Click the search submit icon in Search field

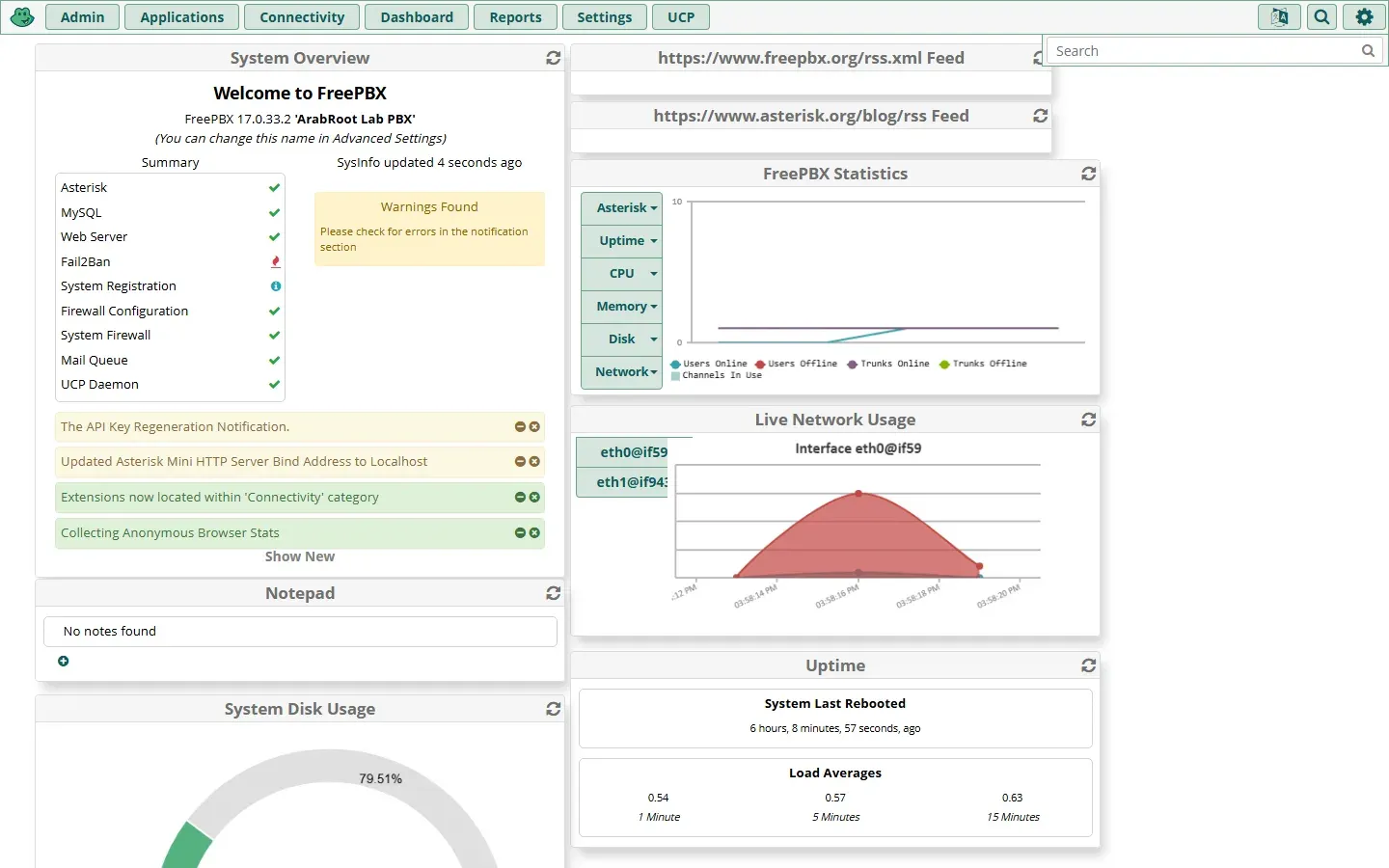coord(1368,51)
